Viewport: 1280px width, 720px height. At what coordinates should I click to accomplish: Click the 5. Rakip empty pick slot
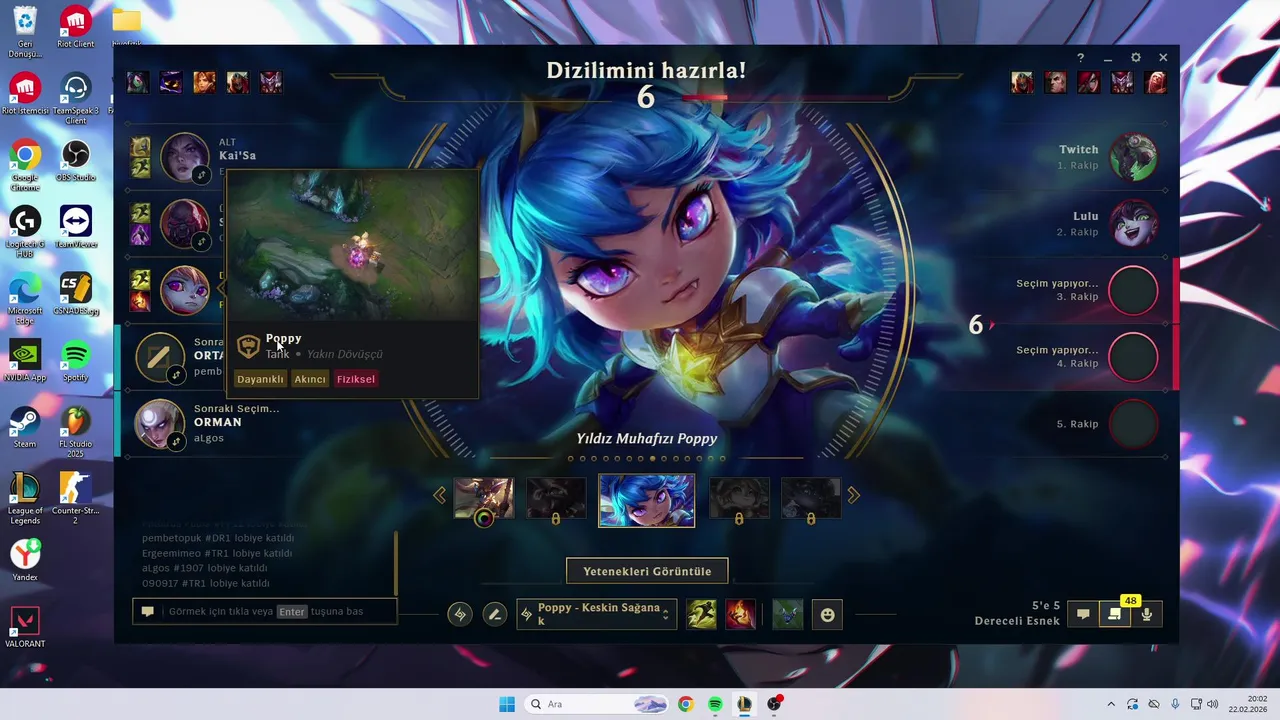1133,424
